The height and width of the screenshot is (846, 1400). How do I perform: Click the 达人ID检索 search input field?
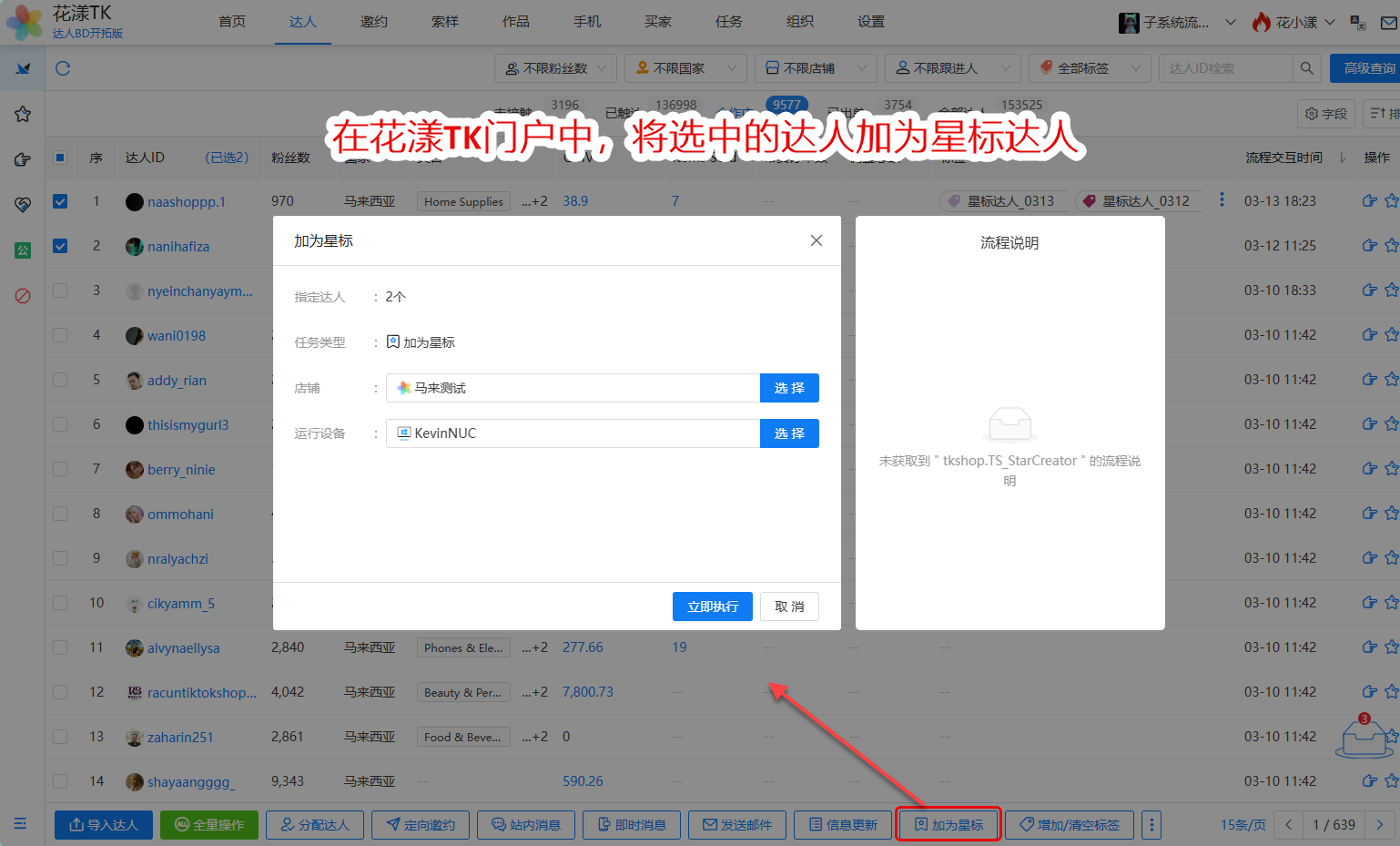[1224, 68]
